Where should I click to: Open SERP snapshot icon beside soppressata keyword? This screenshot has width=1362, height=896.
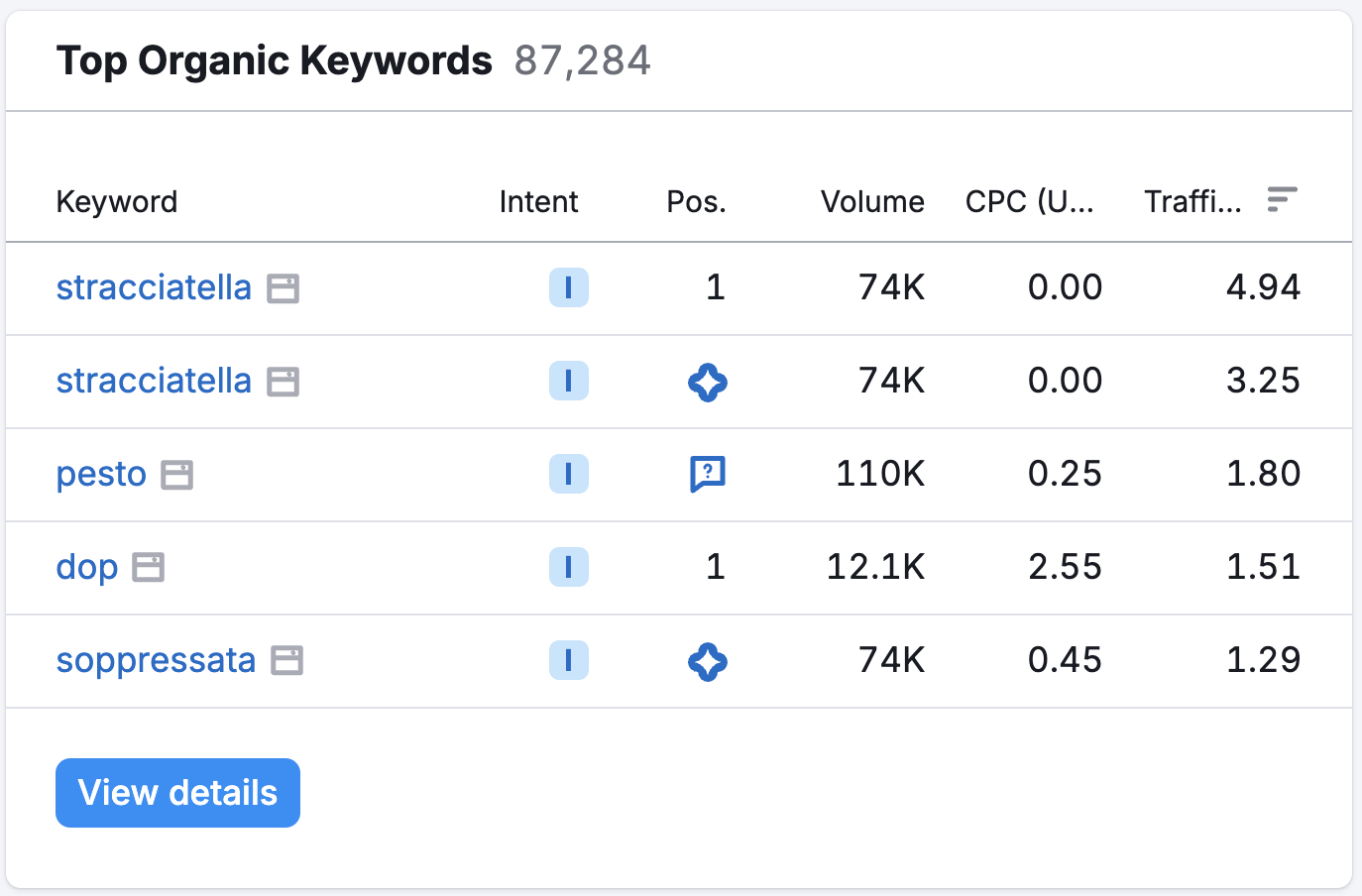287,661
